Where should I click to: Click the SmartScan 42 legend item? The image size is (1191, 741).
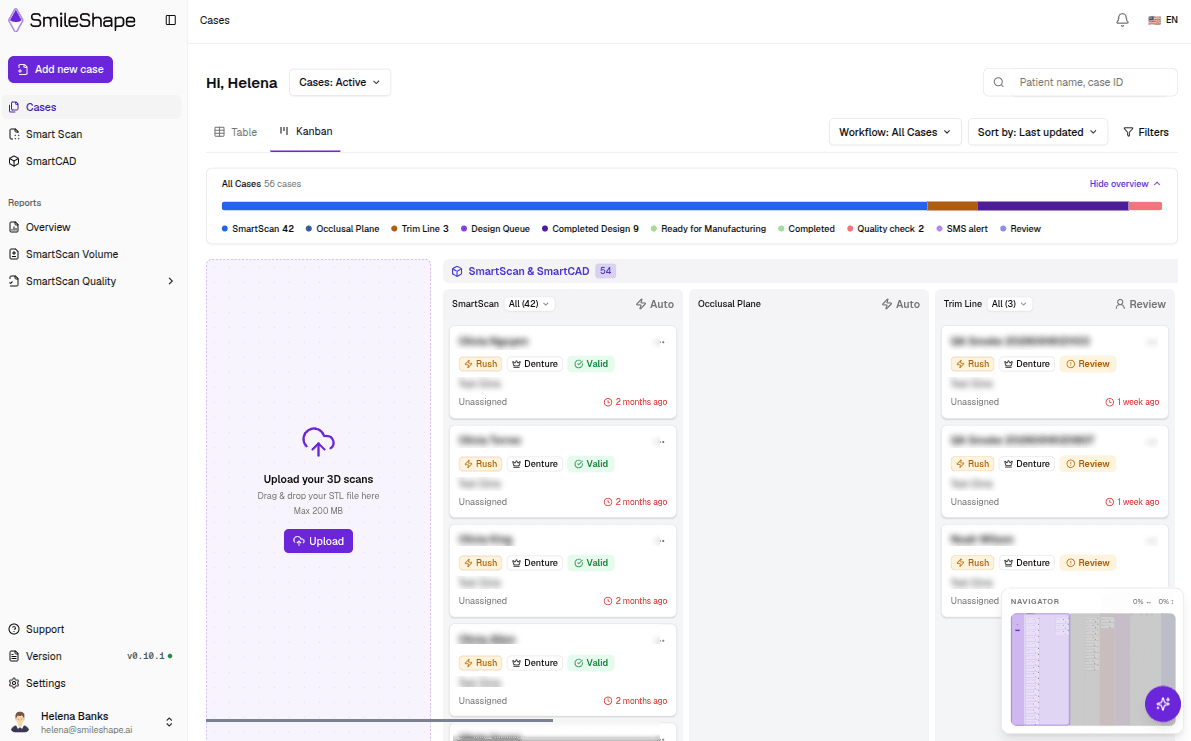point(257,229)
